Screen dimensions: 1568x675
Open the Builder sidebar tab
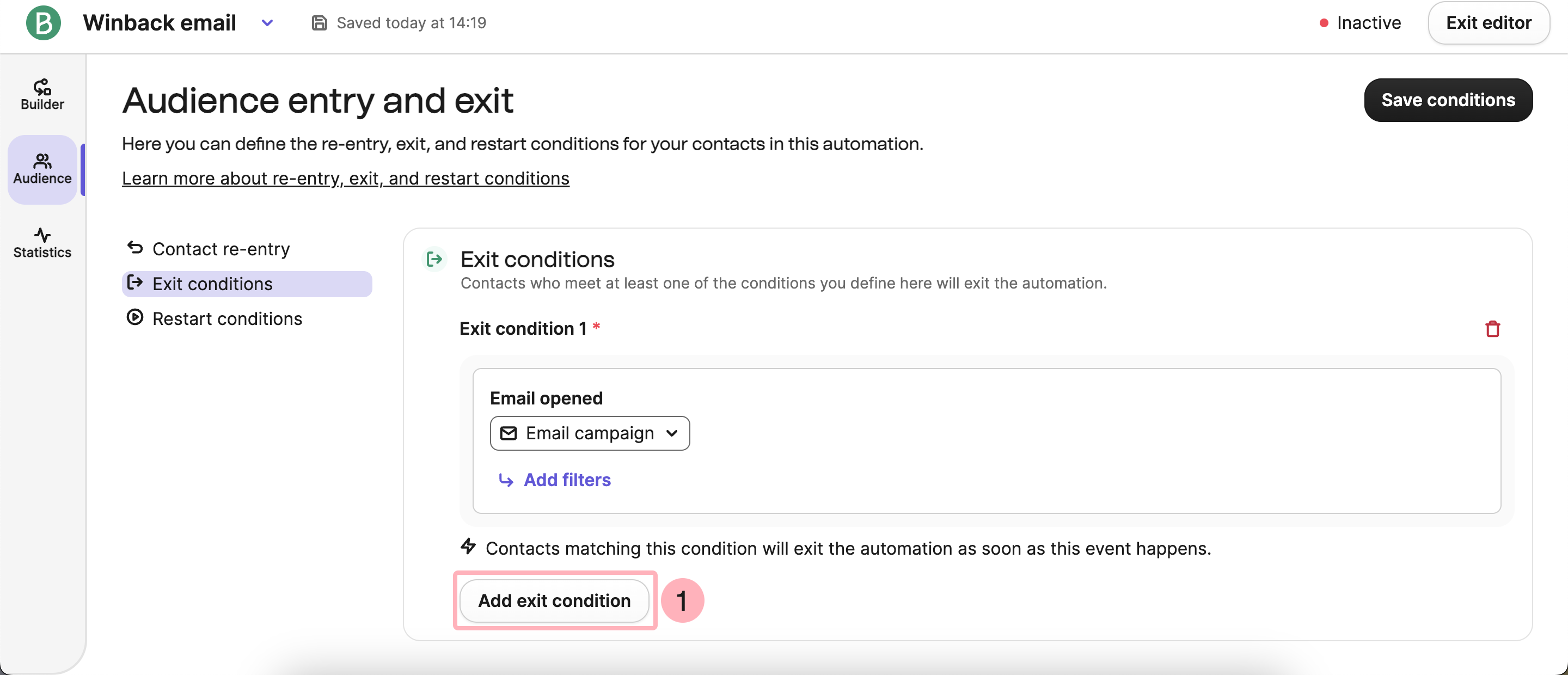42,95
